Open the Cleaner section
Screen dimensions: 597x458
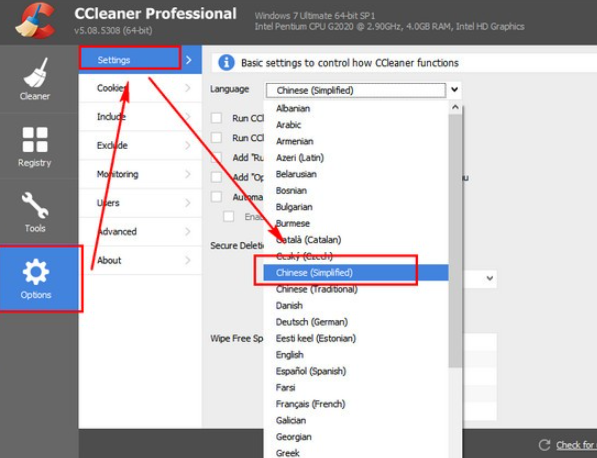(x=35, y=79)
